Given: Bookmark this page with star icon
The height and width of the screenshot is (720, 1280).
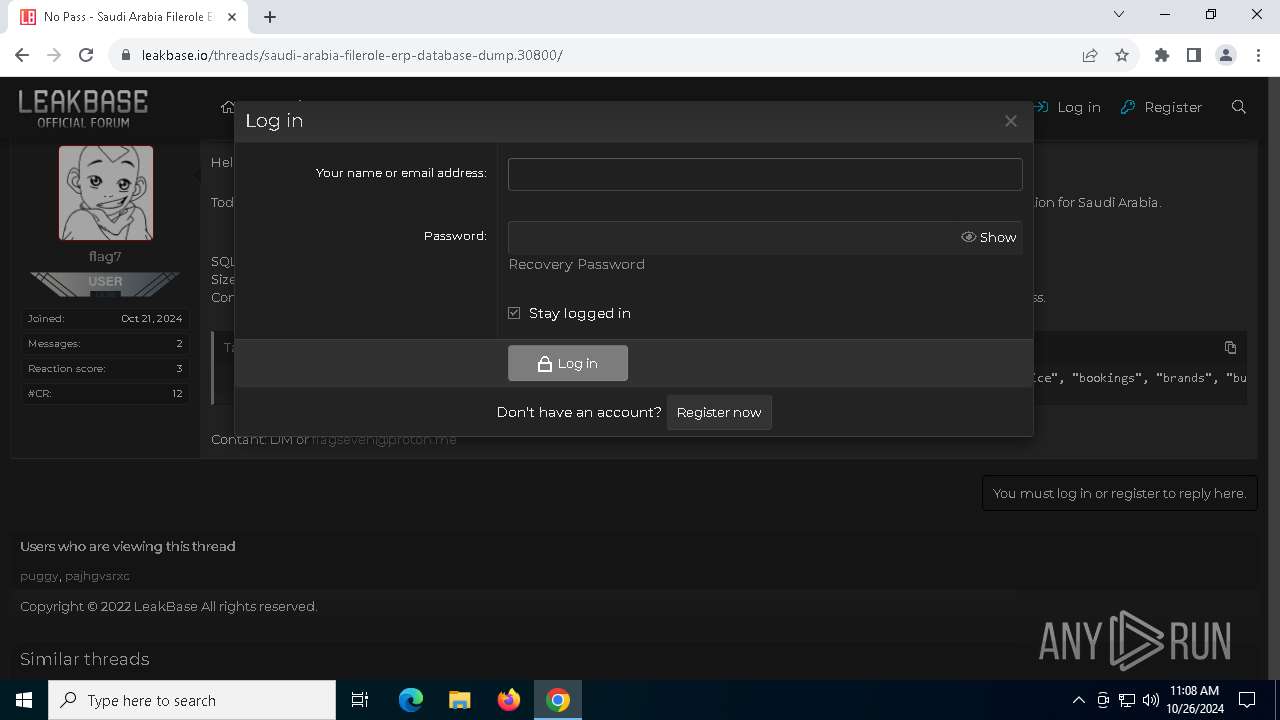Looking at the screenshot, I should tap(1122, 55).
